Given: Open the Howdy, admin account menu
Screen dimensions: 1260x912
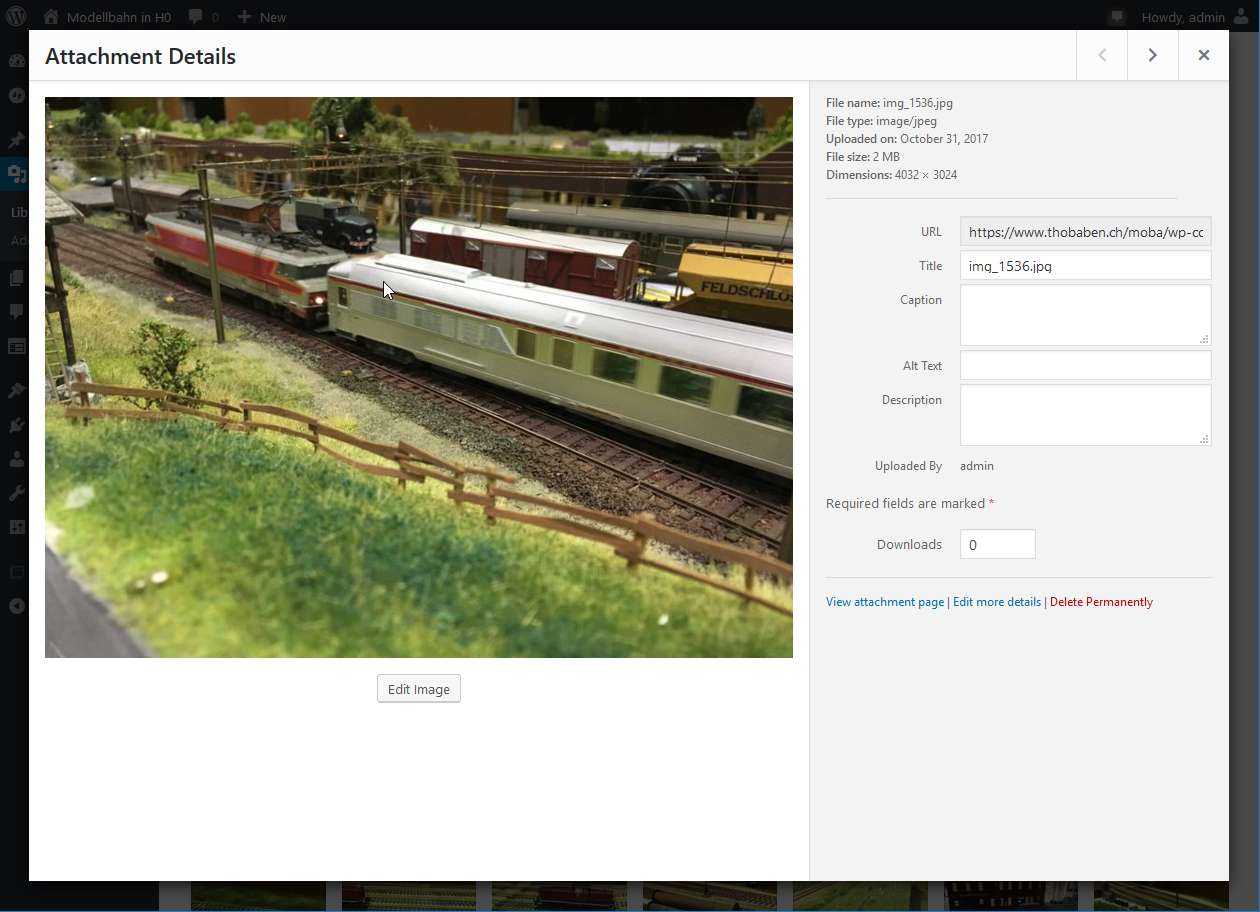Looking at the screenshot, I should (x=1195, y=17).
